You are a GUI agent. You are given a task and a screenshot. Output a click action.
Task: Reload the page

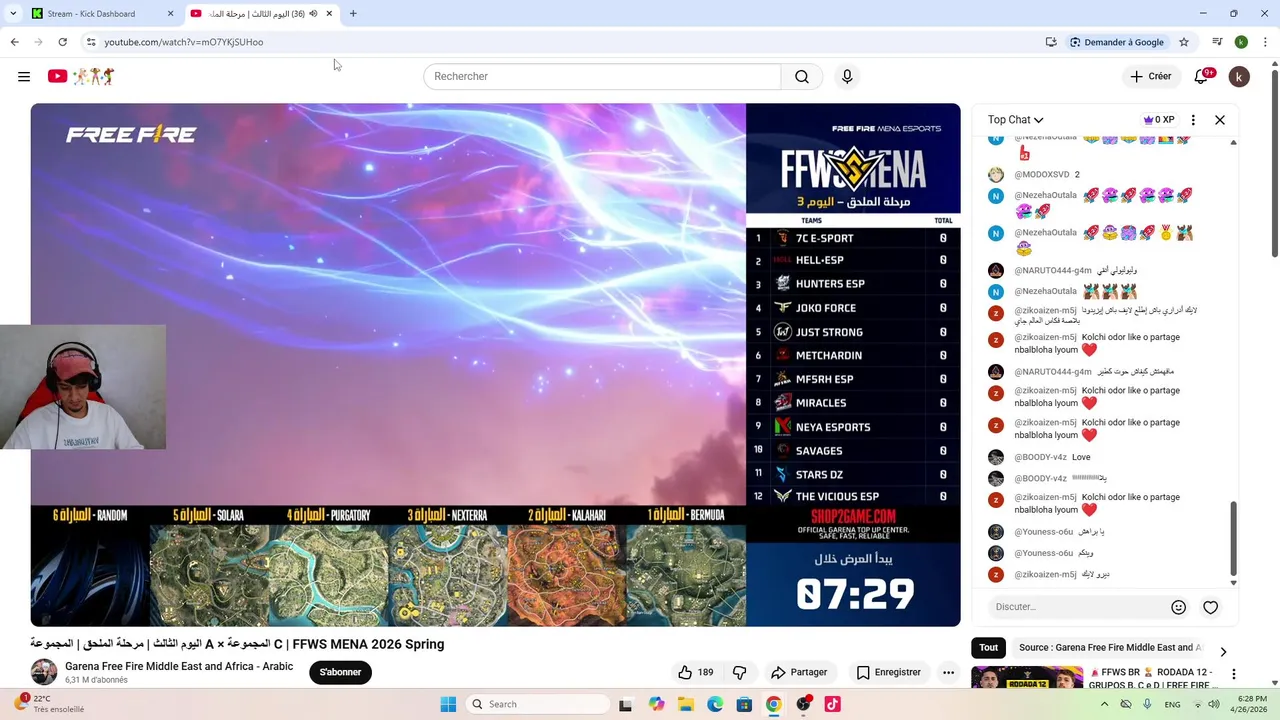pos(62,42)
